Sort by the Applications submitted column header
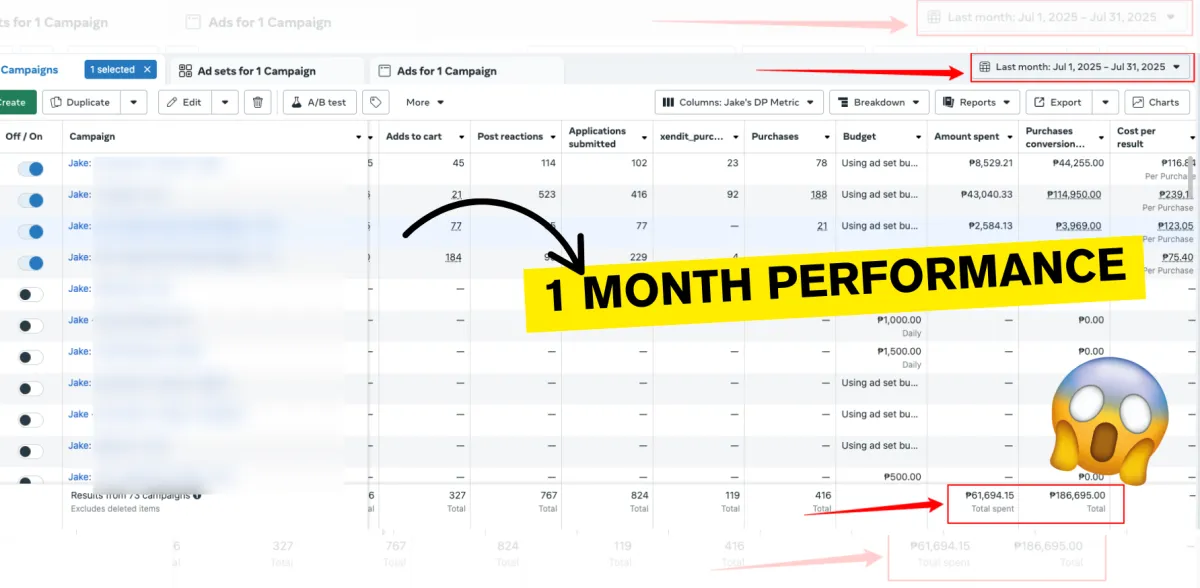1200x588 pixels. pyautogui.click(x=597, y=137)
